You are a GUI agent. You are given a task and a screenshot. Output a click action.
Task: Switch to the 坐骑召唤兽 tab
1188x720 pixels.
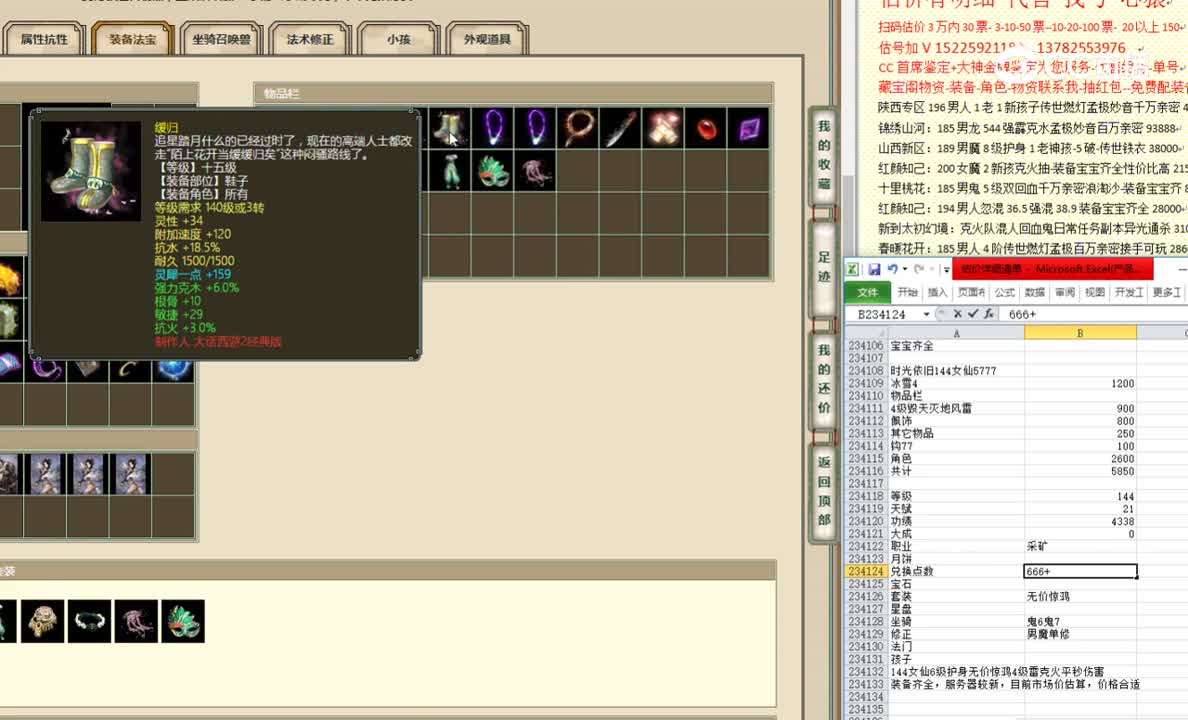click(x=221, y=39)
